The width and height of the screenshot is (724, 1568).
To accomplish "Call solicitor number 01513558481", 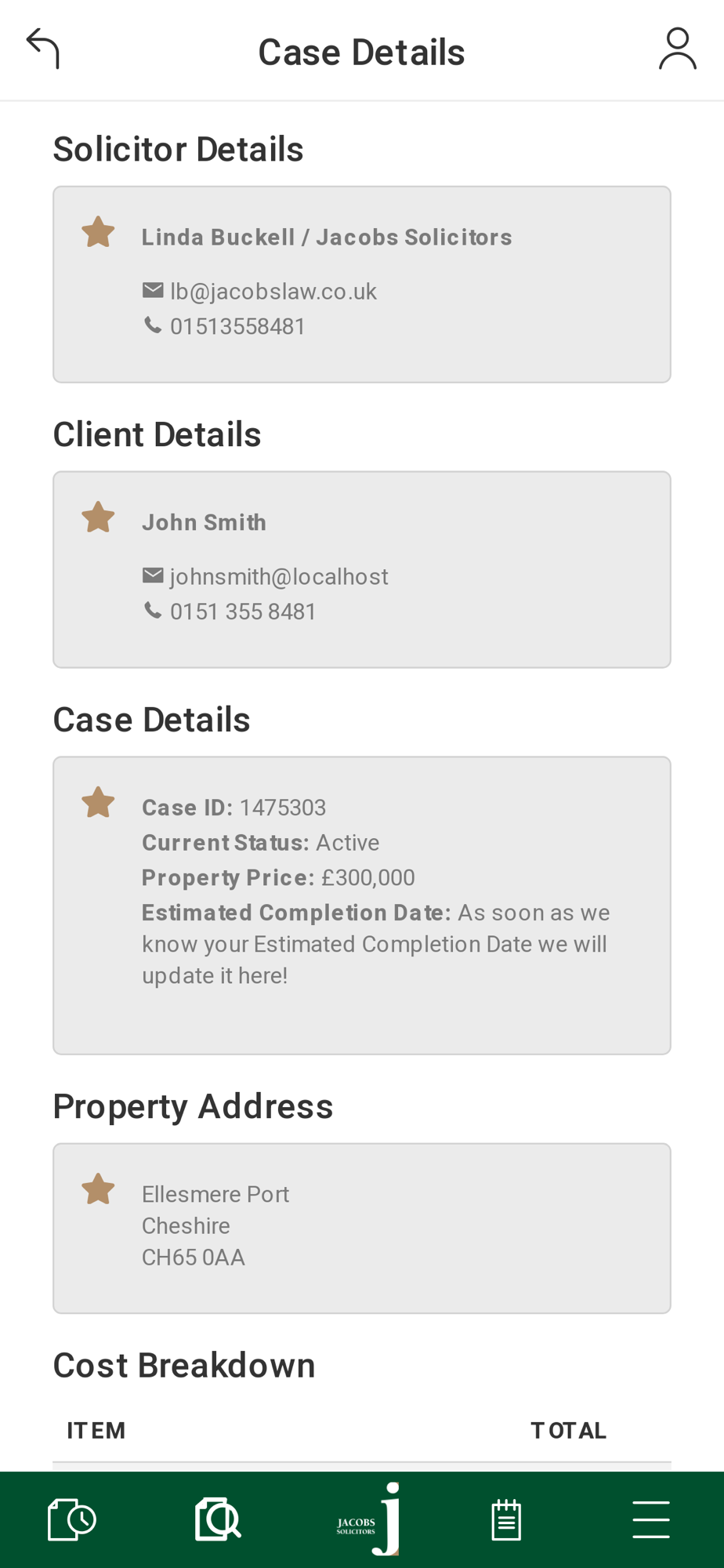I will 237,326.
